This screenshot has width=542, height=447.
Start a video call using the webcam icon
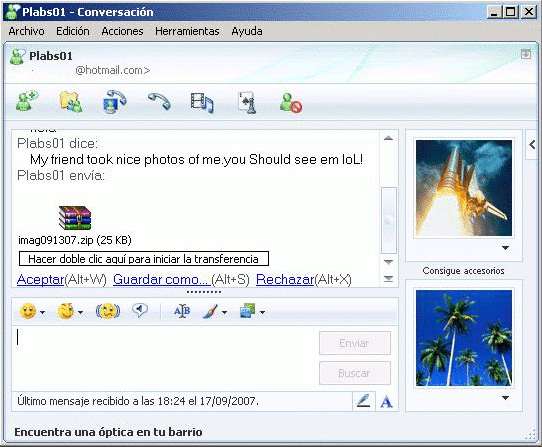(114, 102)
